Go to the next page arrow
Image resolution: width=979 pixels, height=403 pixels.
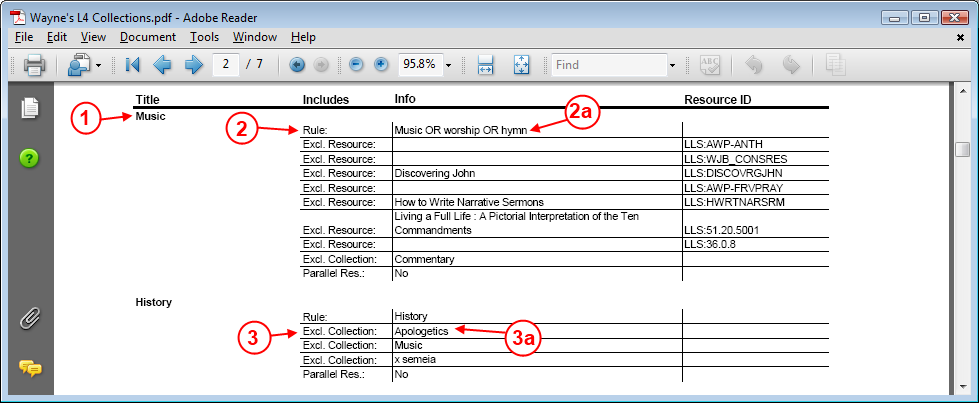pos(194,64)
